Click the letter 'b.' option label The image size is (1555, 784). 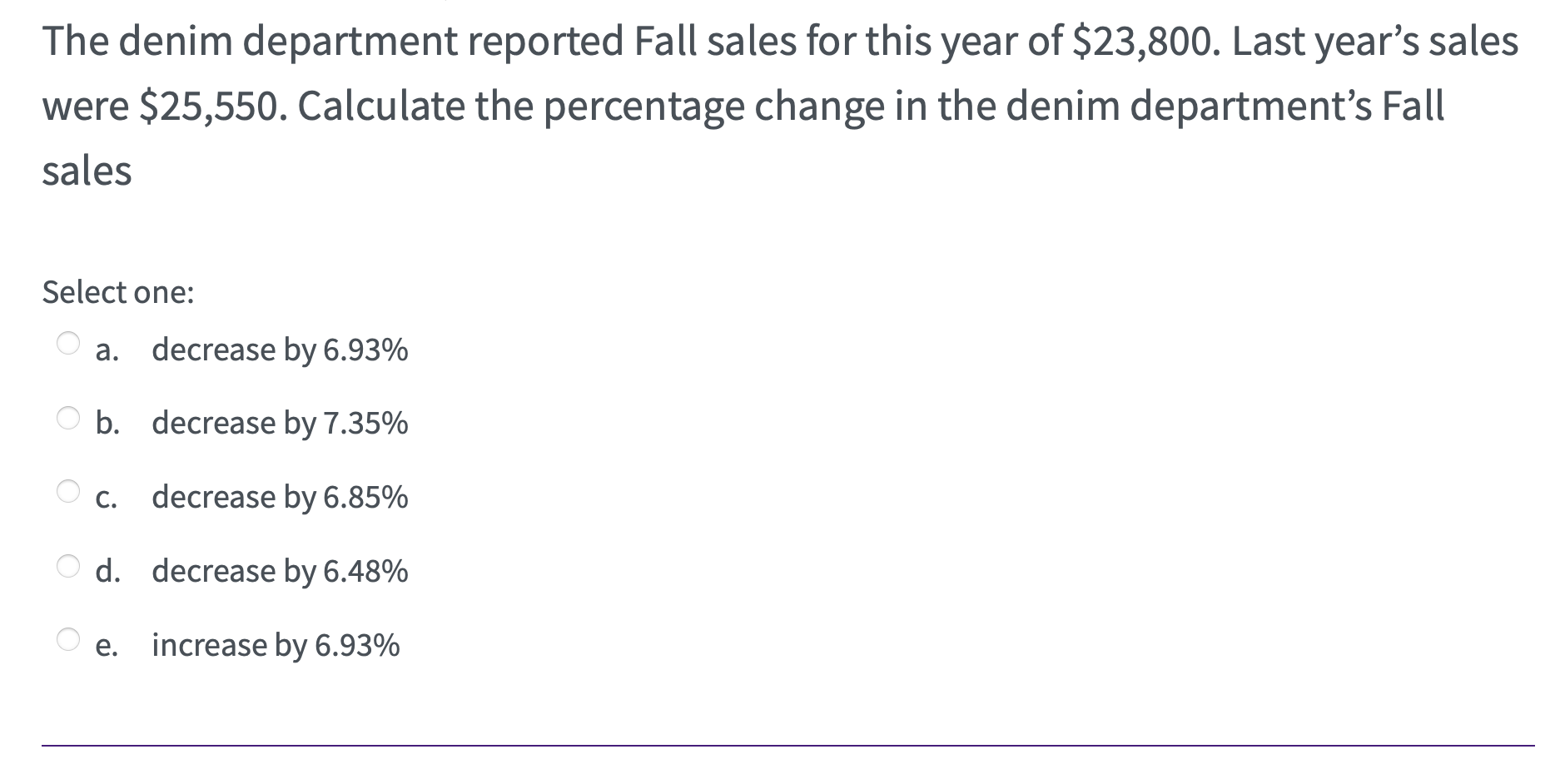(107, 424)
